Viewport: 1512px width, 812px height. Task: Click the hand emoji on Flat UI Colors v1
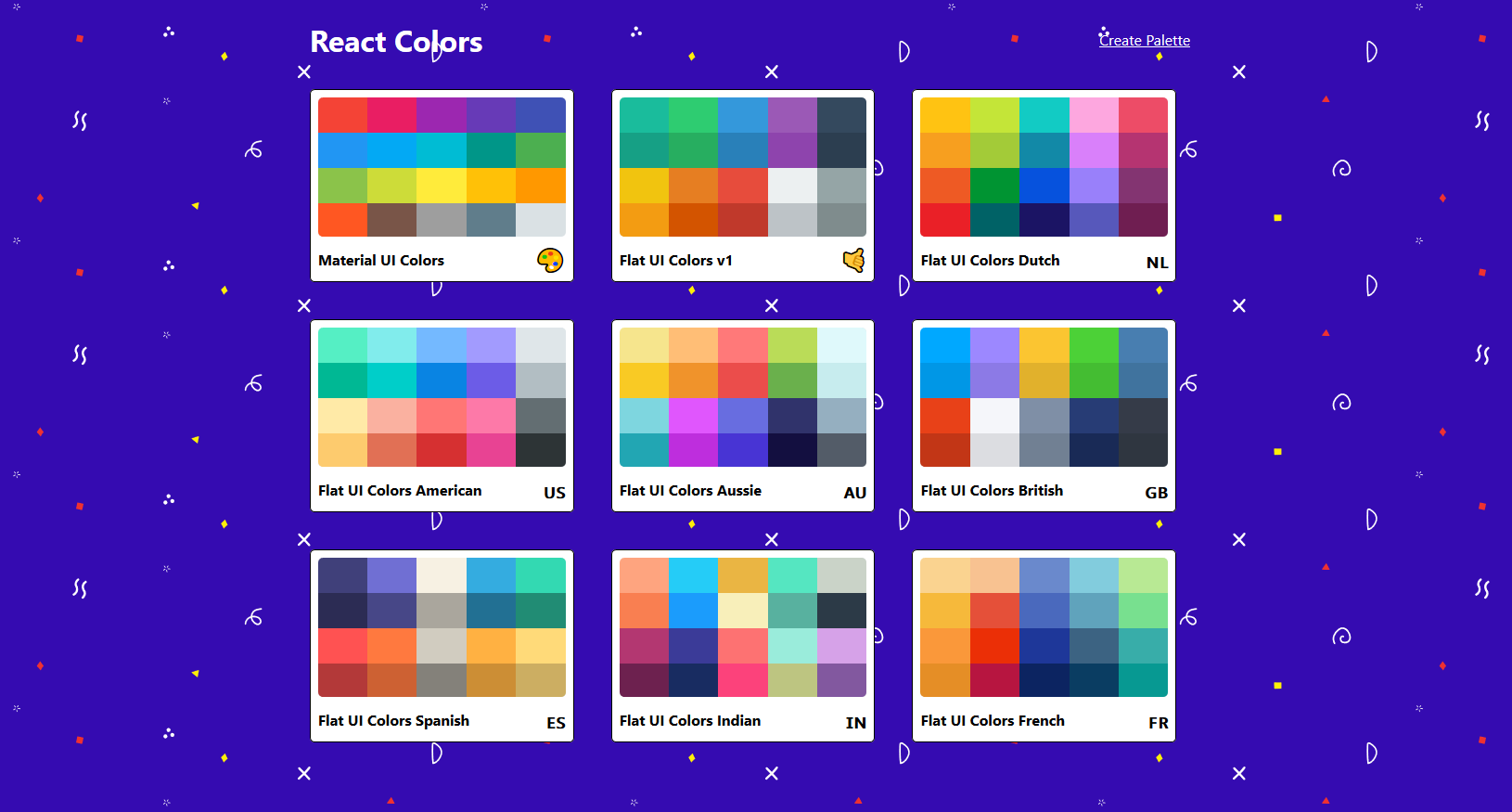(853, 261)
